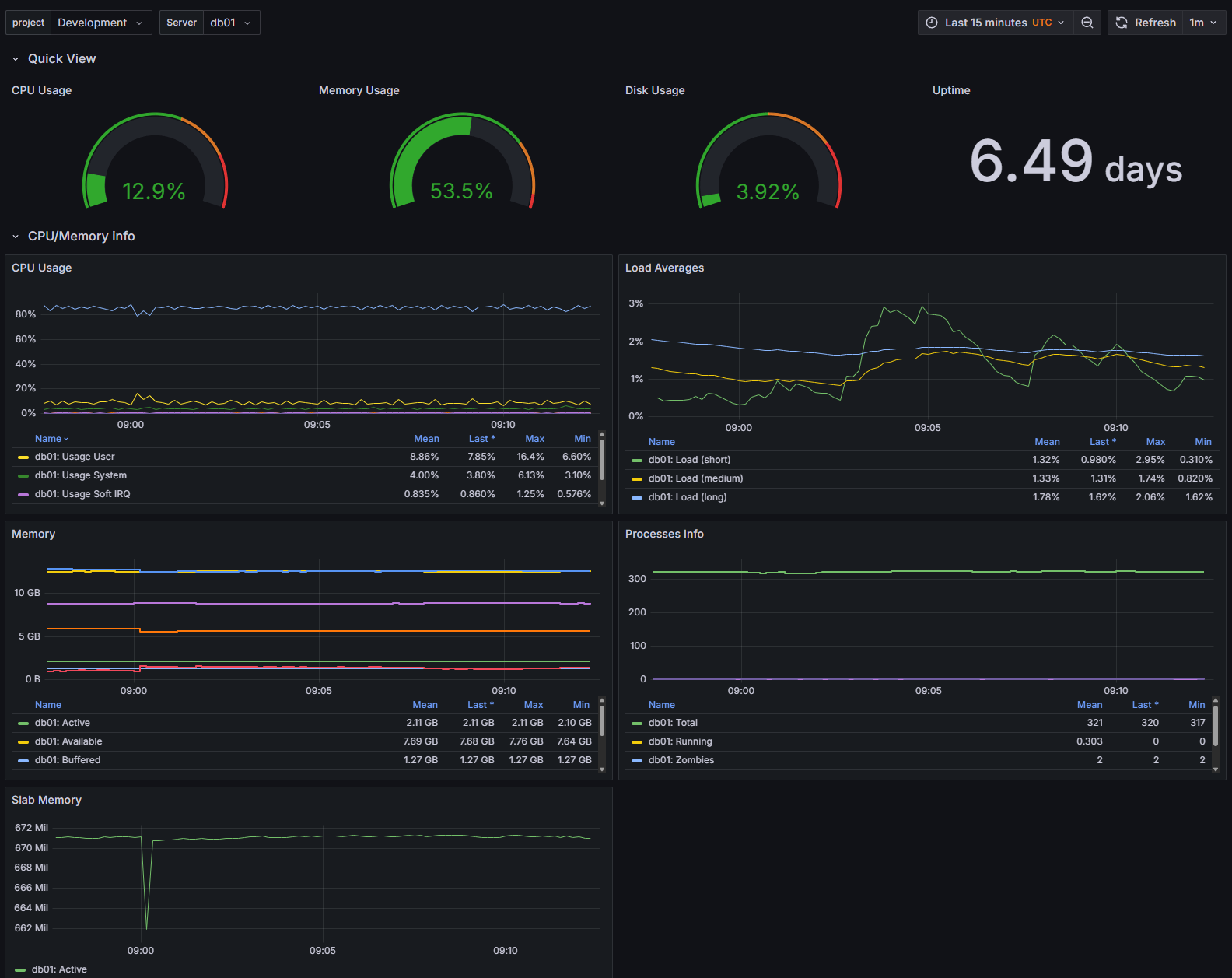Click the Slab Memory panel title
The image size is (1232, 978).
pos(47,800)
